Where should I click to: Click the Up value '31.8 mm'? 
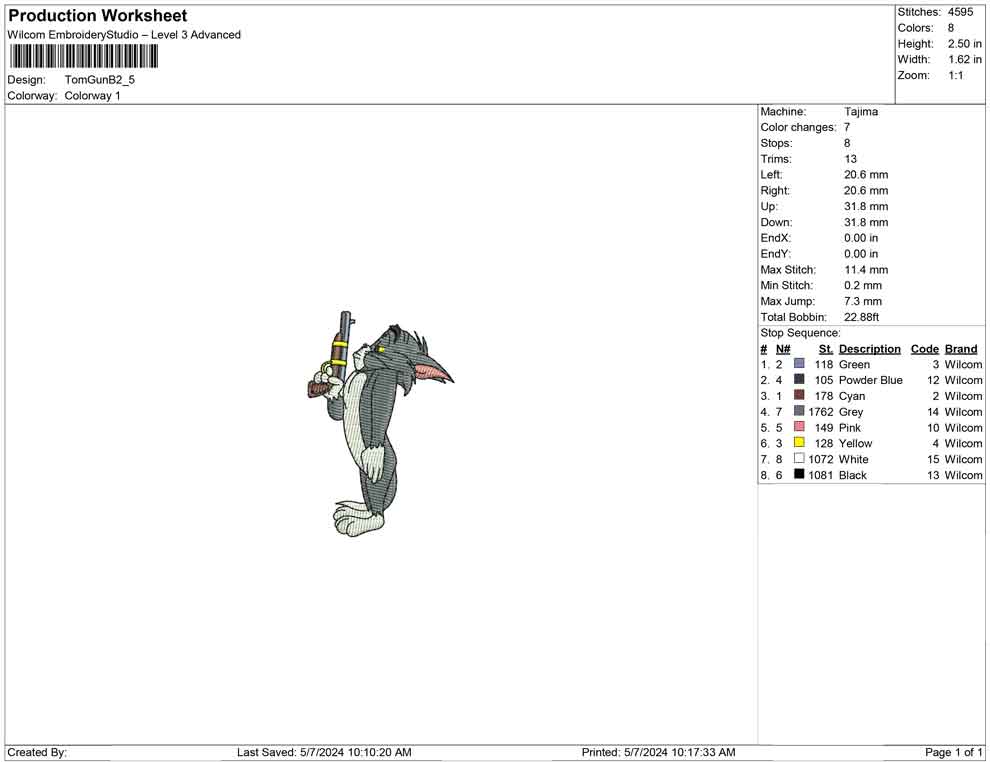pos(866,206)
